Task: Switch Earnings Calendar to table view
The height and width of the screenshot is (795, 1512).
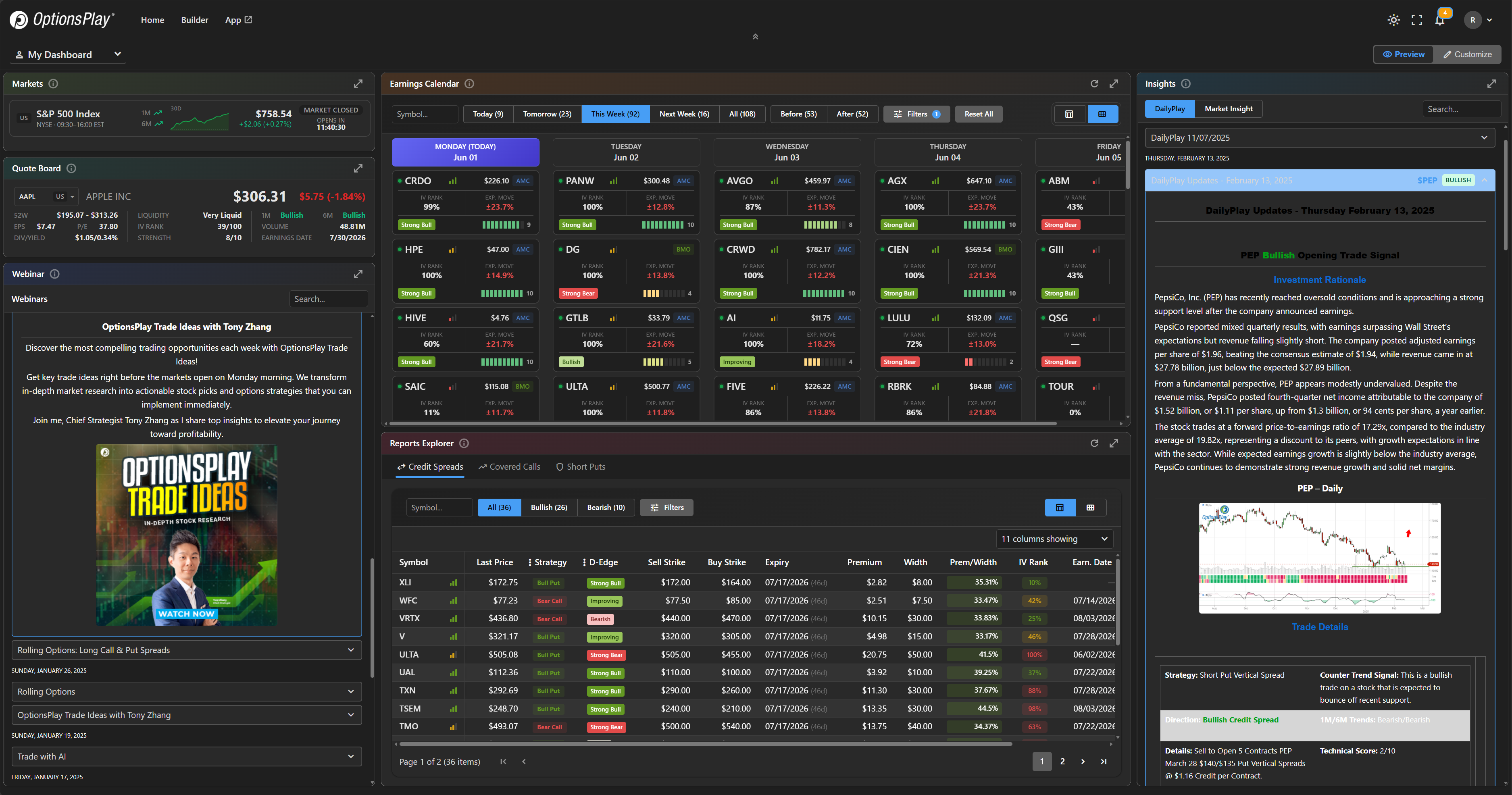Action: pos(1069,114)
